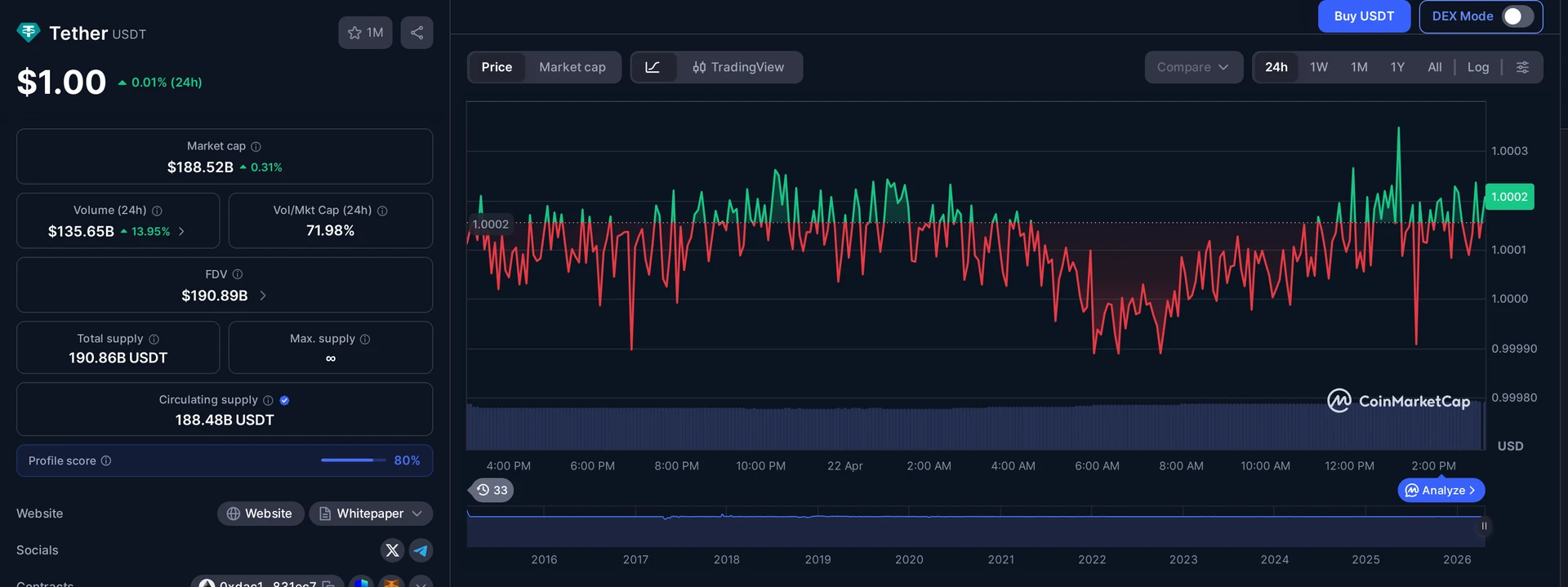Show Vol/Mkt Cap (24h) info icon
Viewport: 1568px width, 587px height.
(x=382, y=211)
